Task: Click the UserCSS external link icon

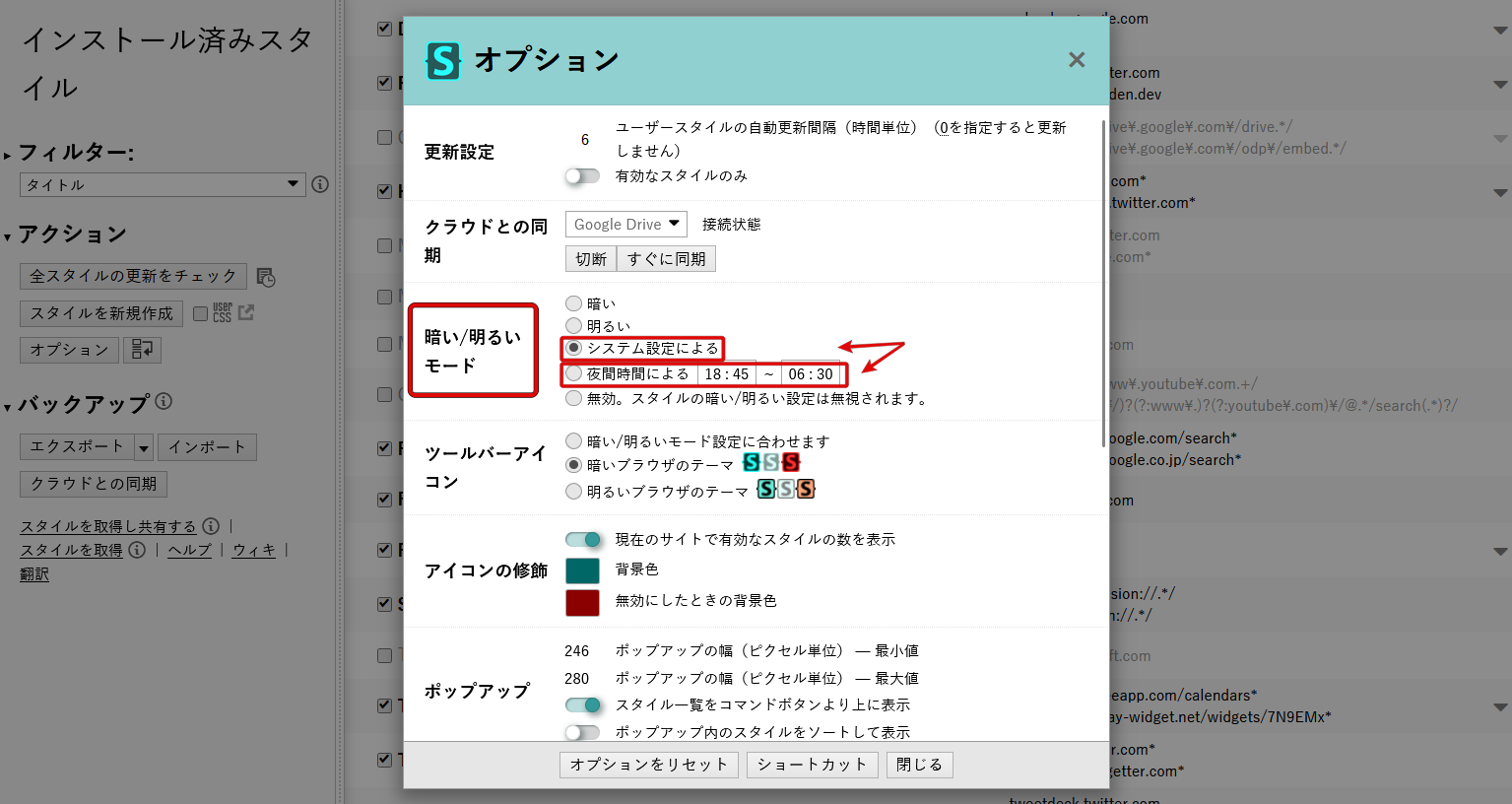Action: click(246, 312)
